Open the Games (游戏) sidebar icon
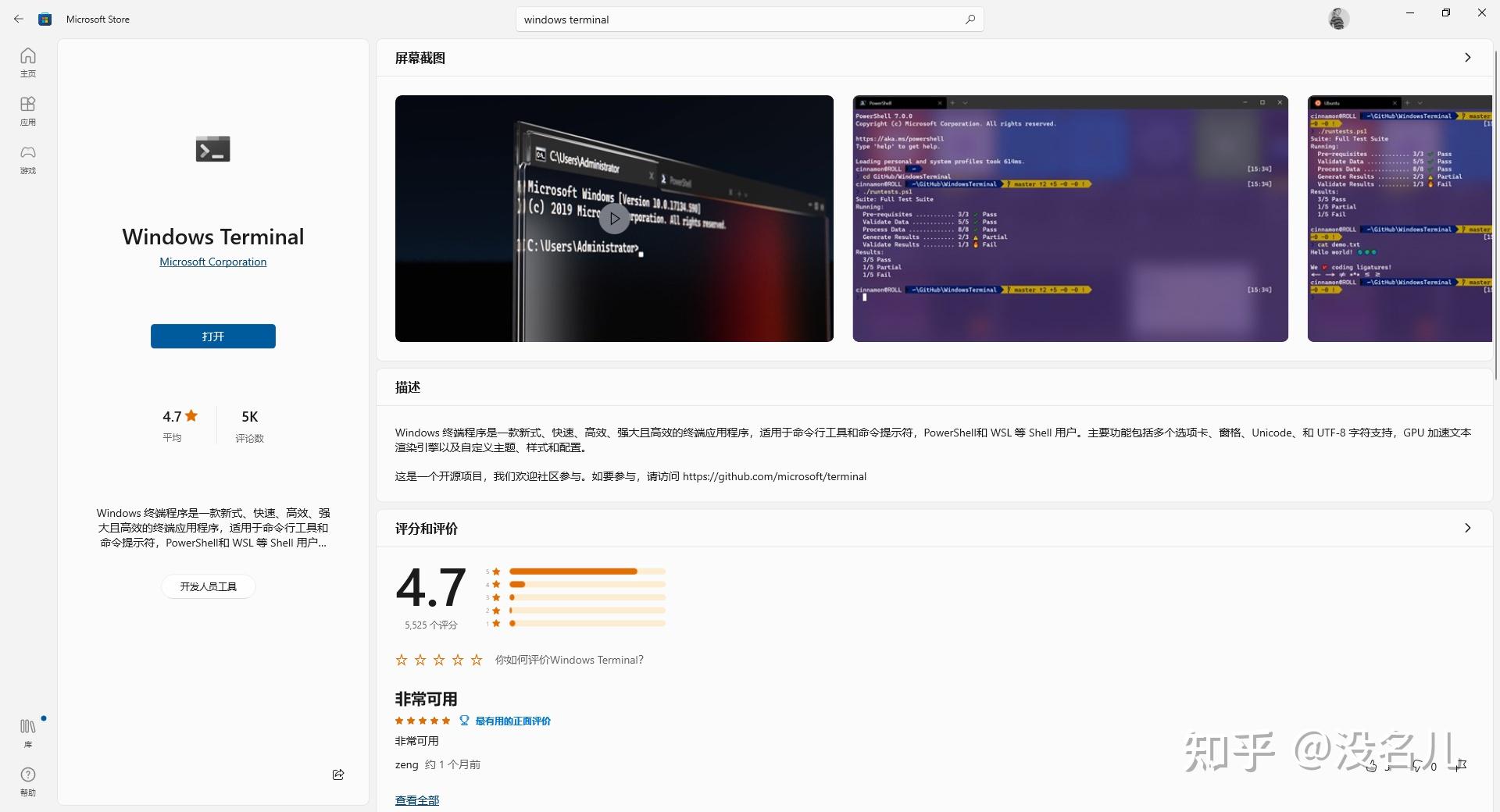Image resolution: width=1500 pixels, height=812 pixels. 27,158
